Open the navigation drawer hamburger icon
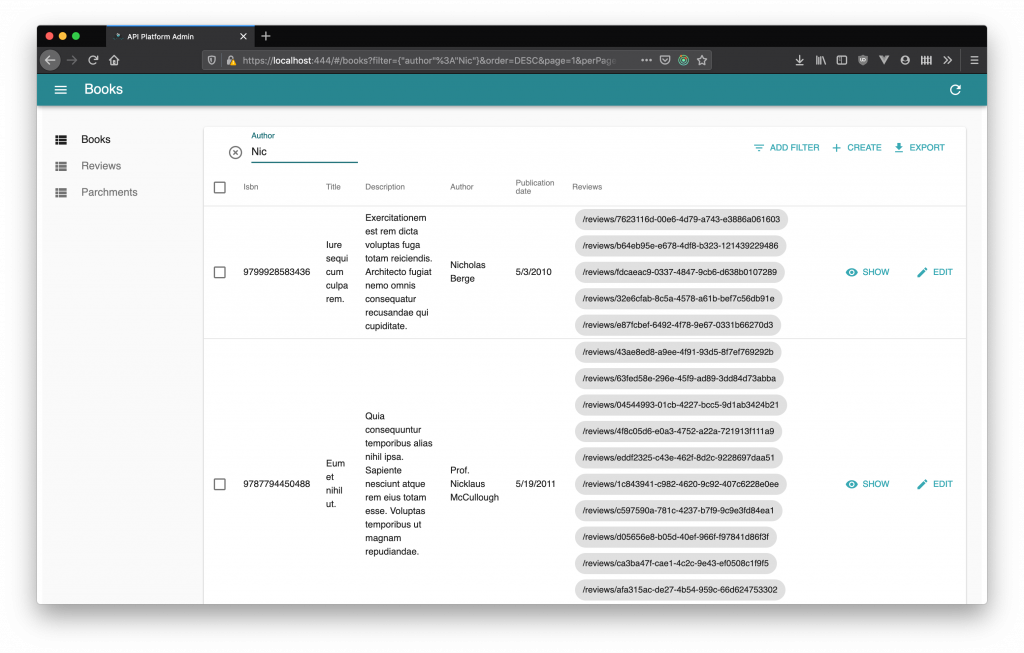This screenshot has width=1024, height=653. pos(60,89)
